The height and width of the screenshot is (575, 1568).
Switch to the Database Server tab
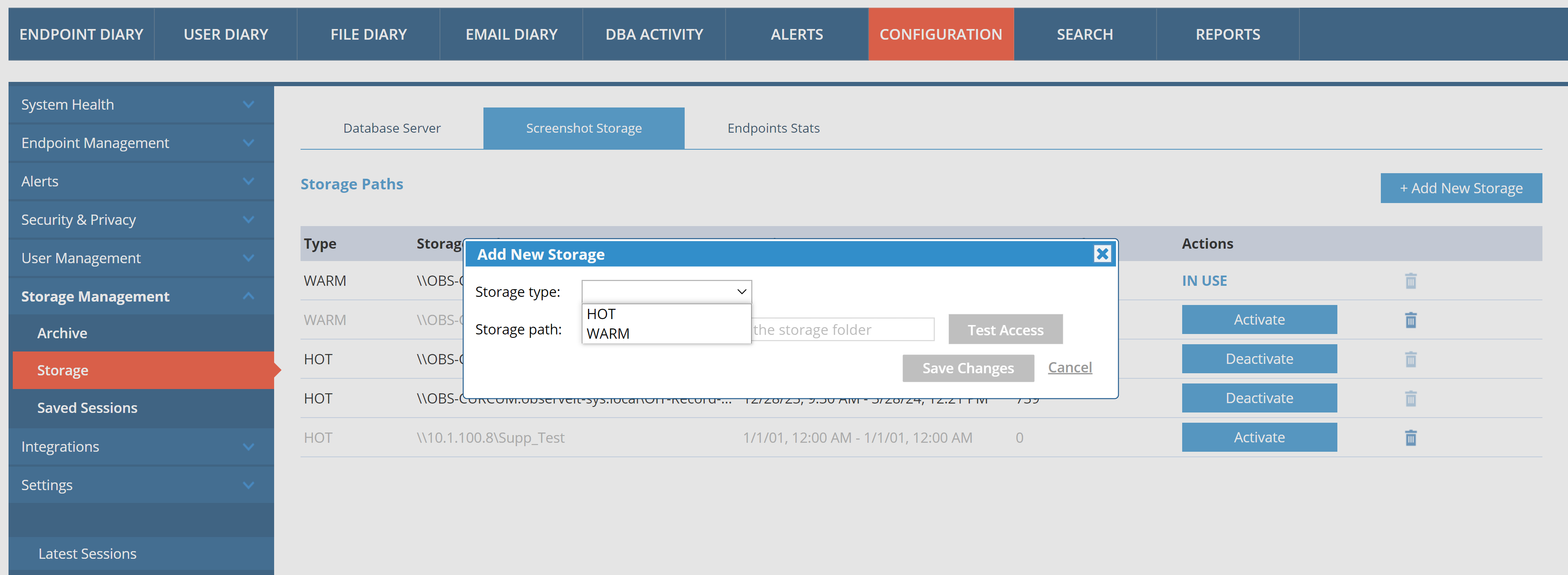(391, 128)
